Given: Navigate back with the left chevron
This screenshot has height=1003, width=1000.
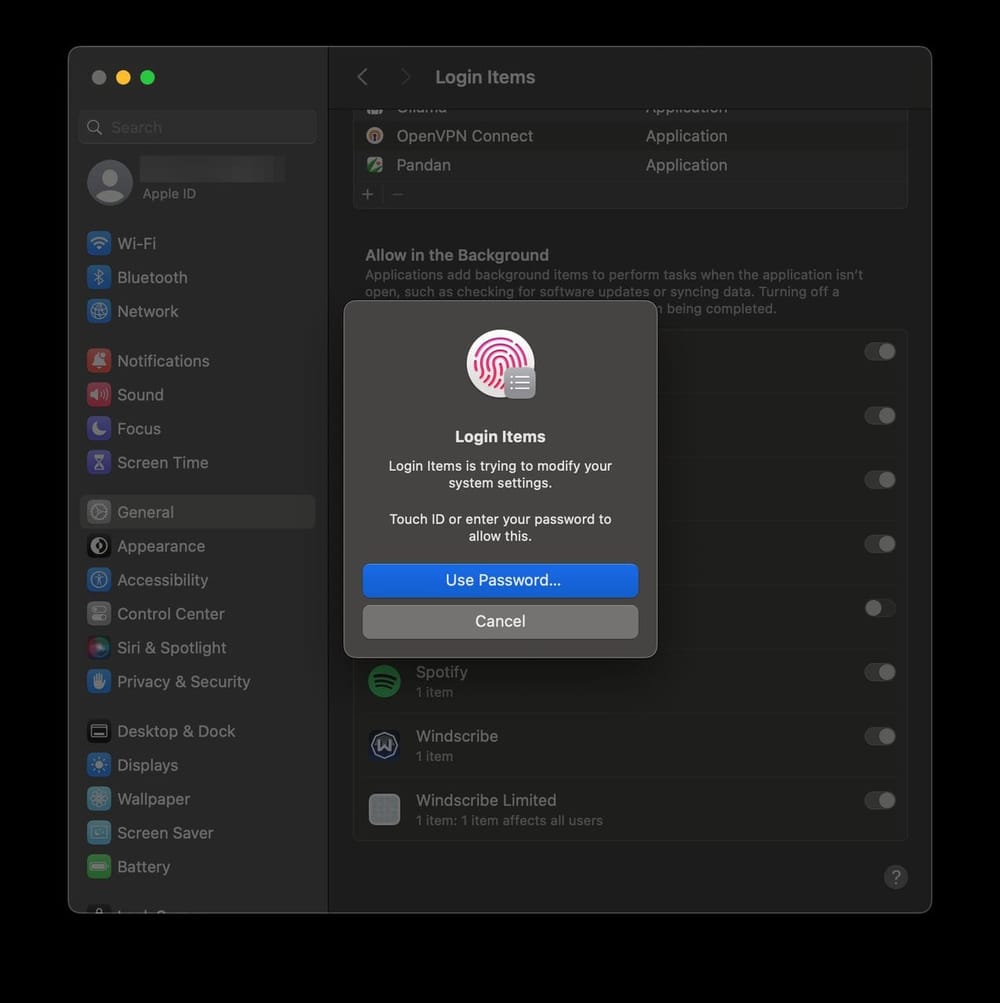Looking at the screenshot, I should pos(363,76).
